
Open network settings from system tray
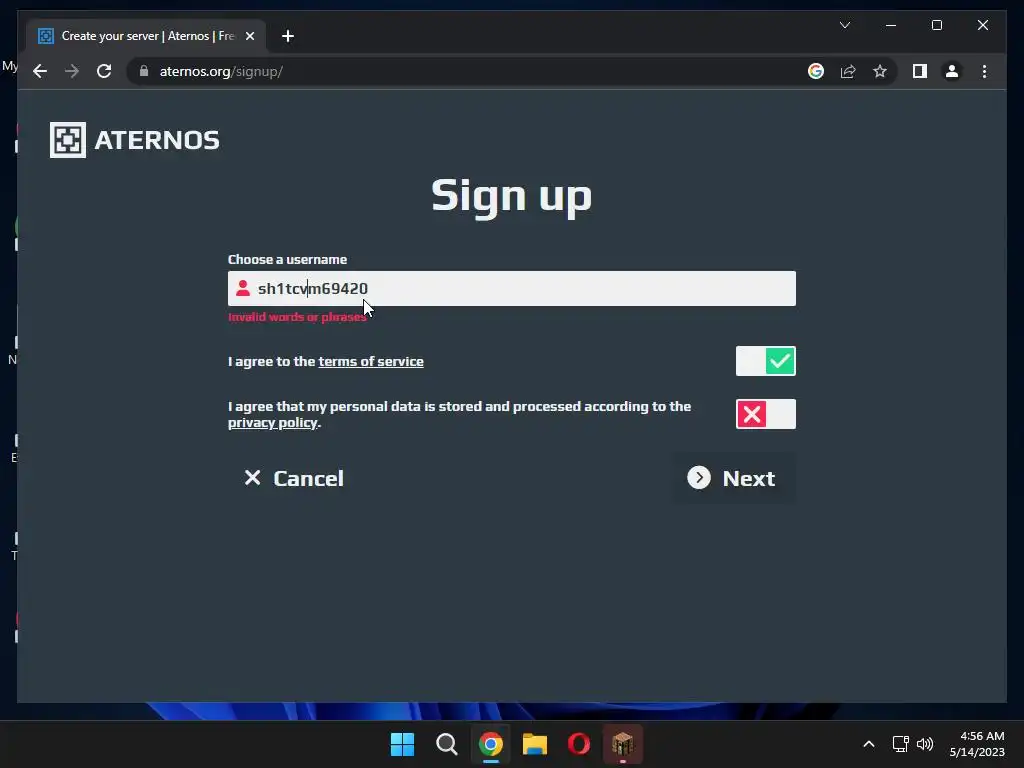click(901, 744)
